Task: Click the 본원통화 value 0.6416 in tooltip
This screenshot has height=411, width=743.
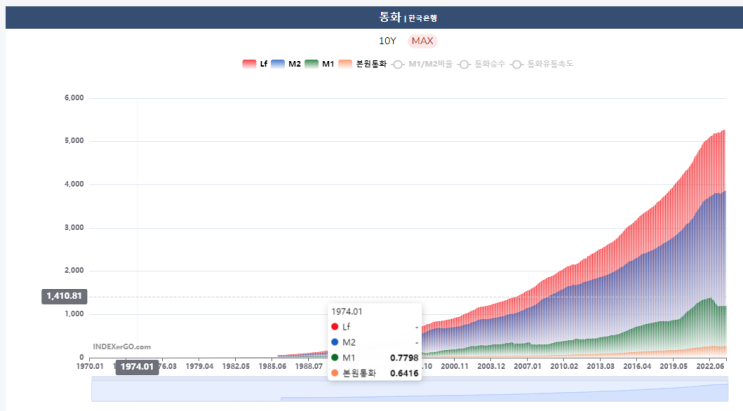Action: (404, 374)
